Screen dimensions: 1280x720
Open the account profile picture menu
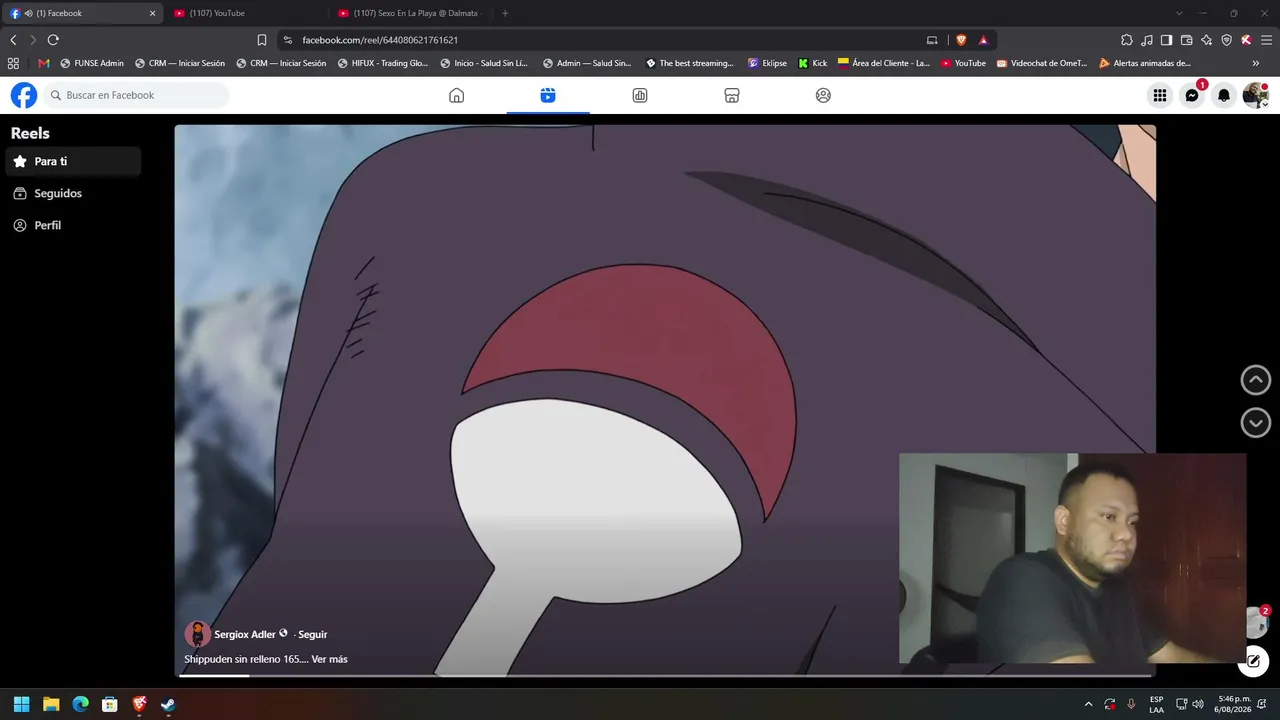pyautogui.click(x=1255, y=95)
